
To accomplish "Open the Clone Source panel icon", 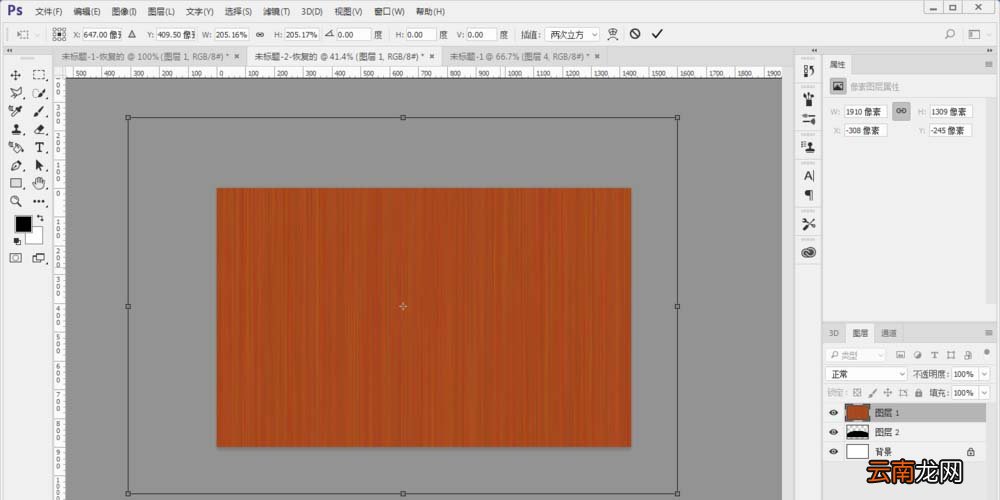I will pos(809,147).
